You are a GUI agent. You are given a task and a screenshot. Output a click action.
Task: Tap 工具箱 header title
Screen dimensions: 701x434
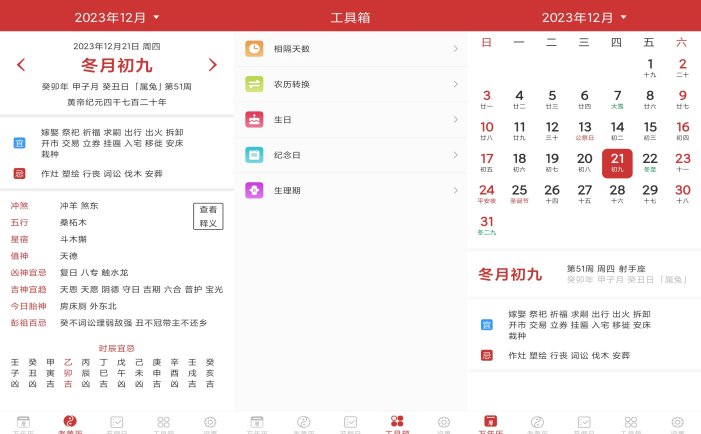click(x=350, y=17)
